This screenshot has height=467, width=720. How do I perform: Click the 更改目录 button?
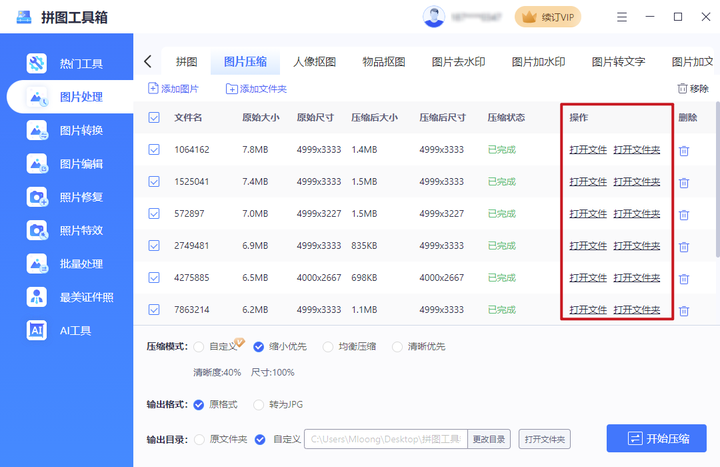489,439
